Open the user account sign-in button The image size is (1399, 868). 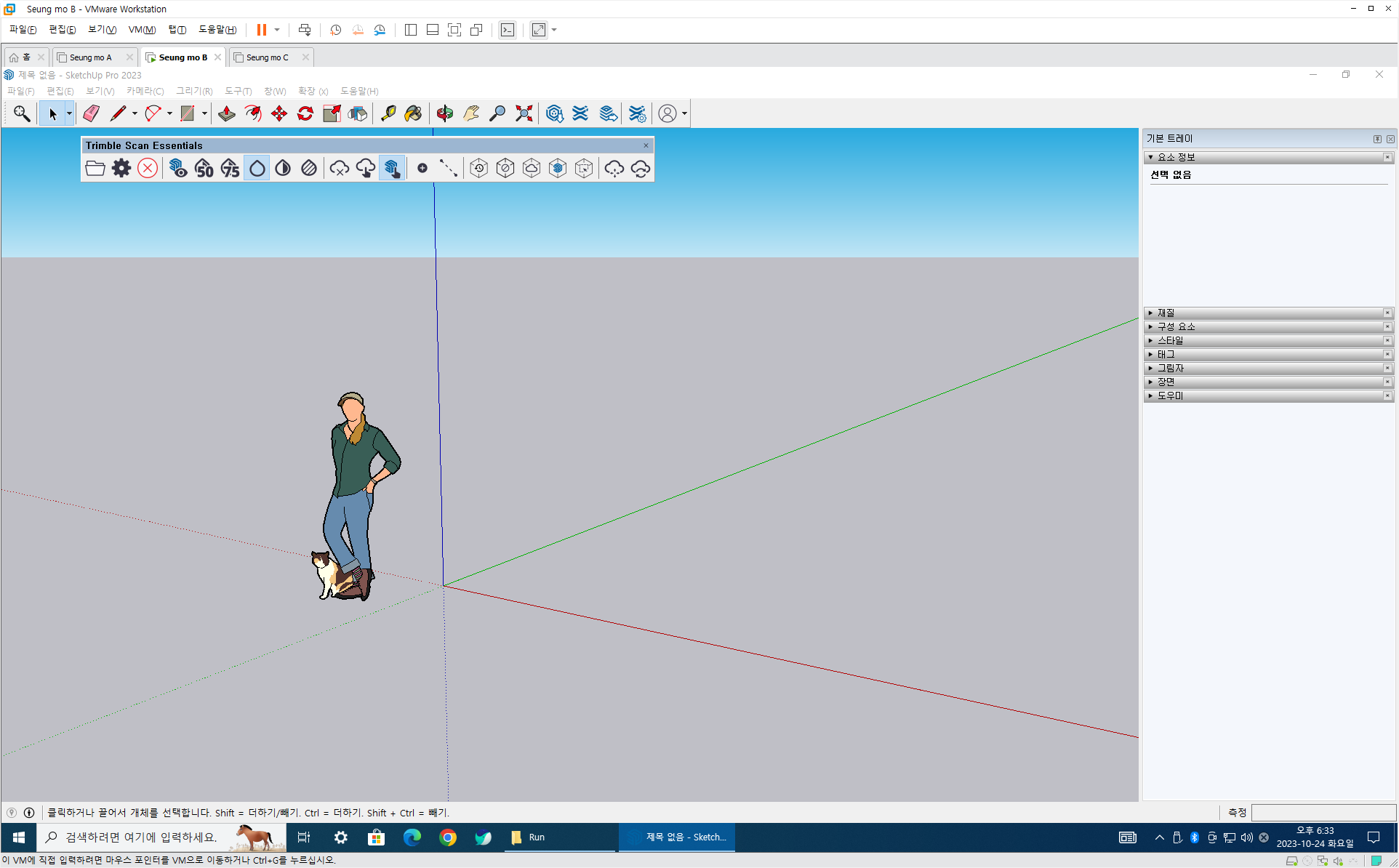pos(668,113)
